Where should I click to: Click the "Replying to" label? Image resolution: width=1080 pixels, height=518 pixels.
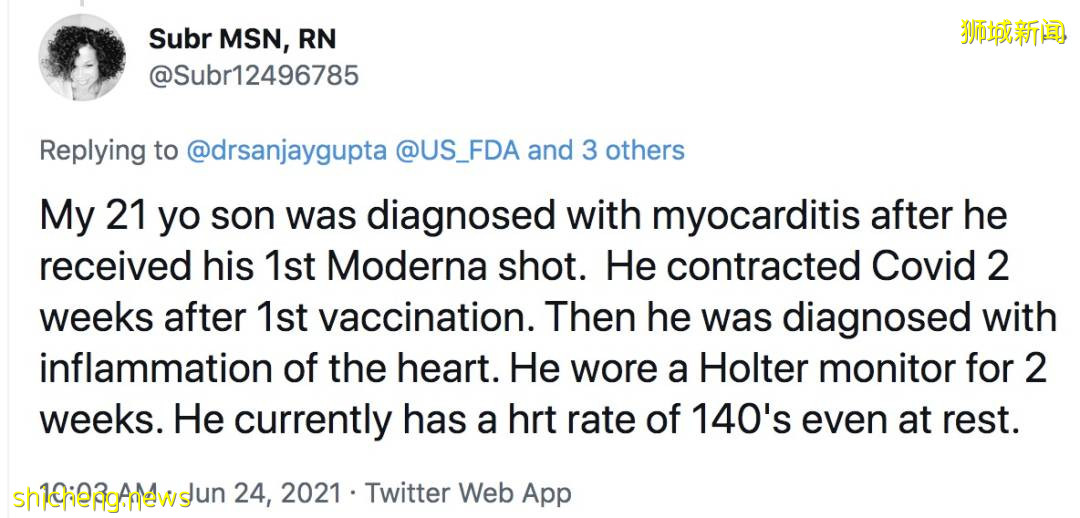point(108,151)
